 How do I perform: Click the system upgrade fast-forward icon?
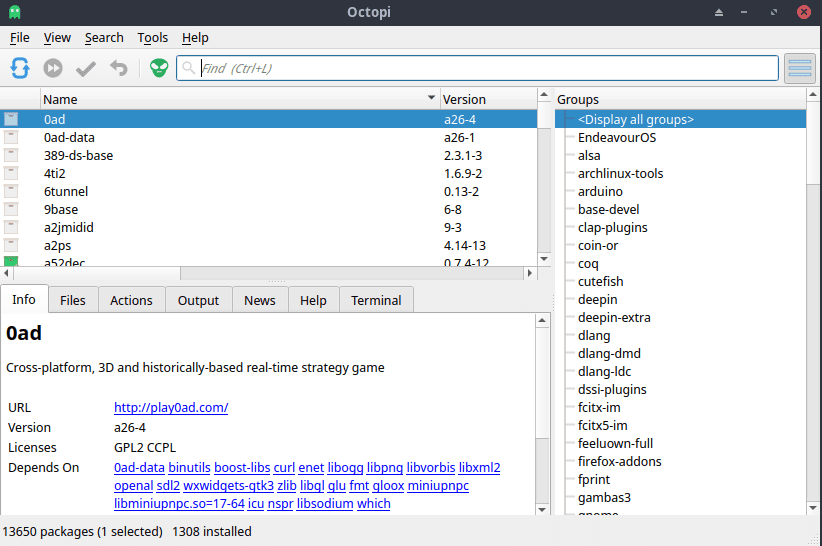coord(53,68)
